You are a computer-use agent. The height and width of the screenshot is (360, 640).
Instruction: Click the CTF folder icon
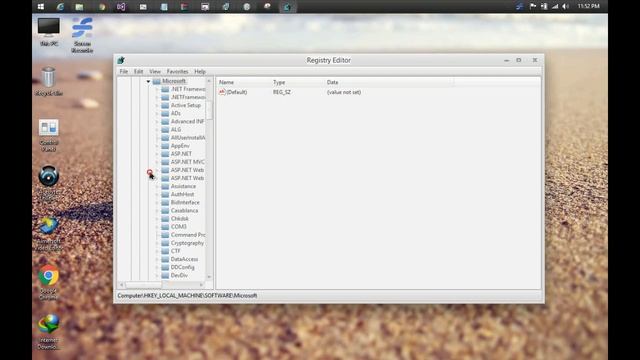coord(165,251)
